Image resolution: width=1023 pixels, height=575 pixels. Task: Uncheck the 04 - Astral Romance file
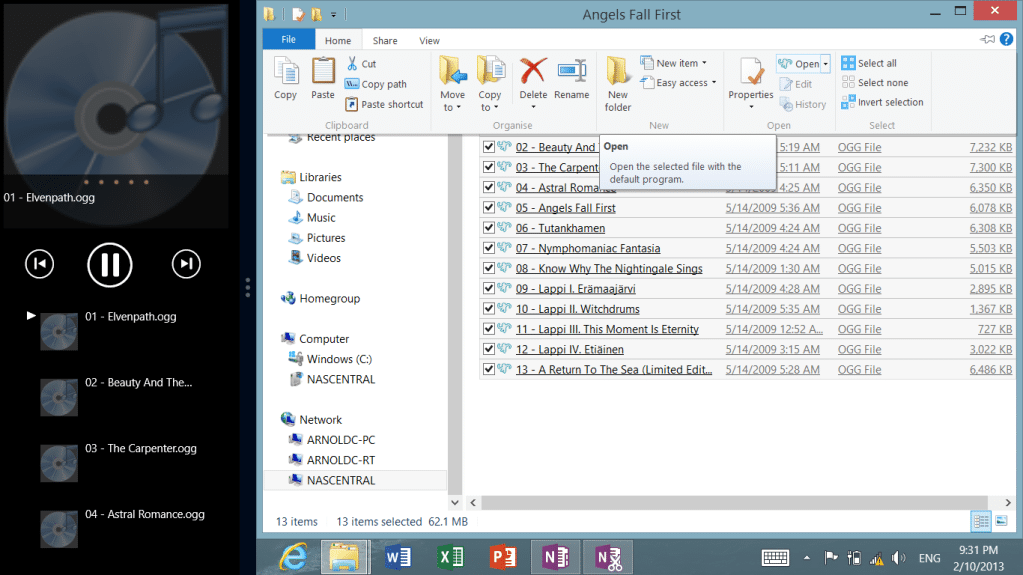pyautogui.click(x=488, y=187)
